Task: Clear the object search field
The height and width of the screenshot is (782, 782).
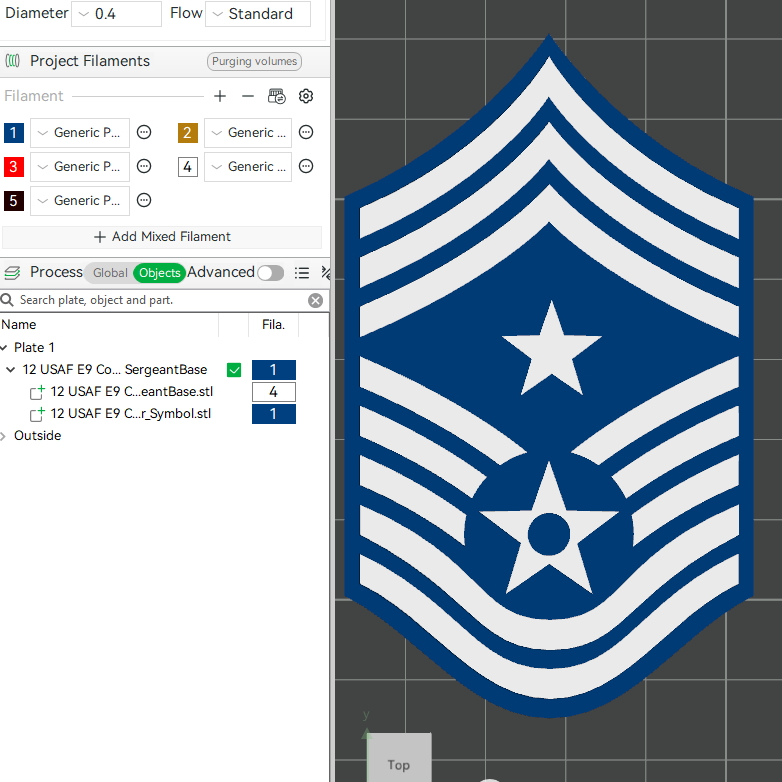Action: [315, 300]
